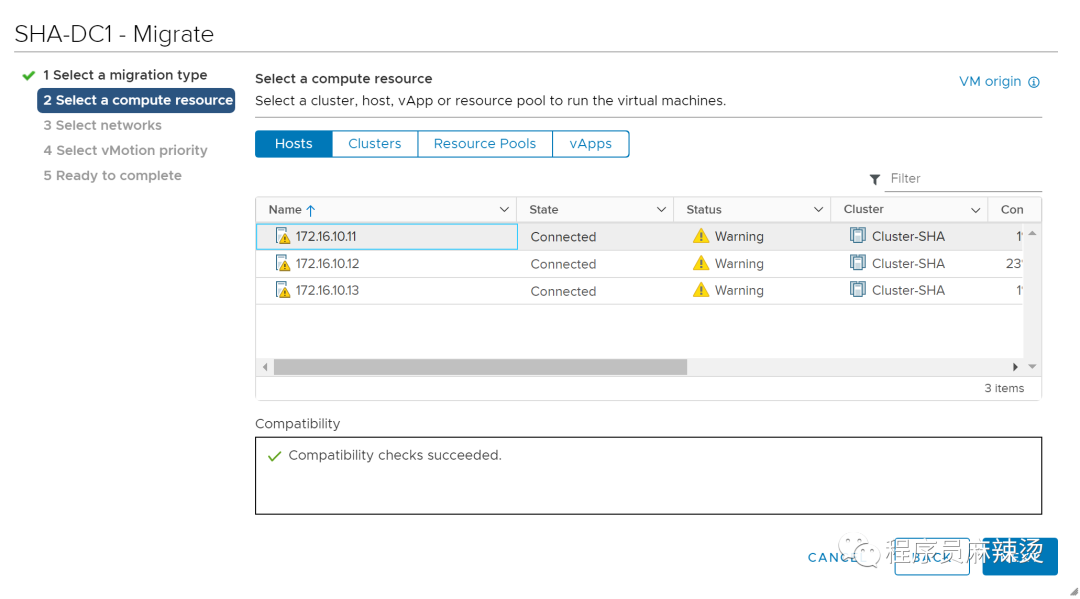This screenshot has width=1080, height=599.
Task: Switch to the vApps tab
Action: click(x=590, y=144)
